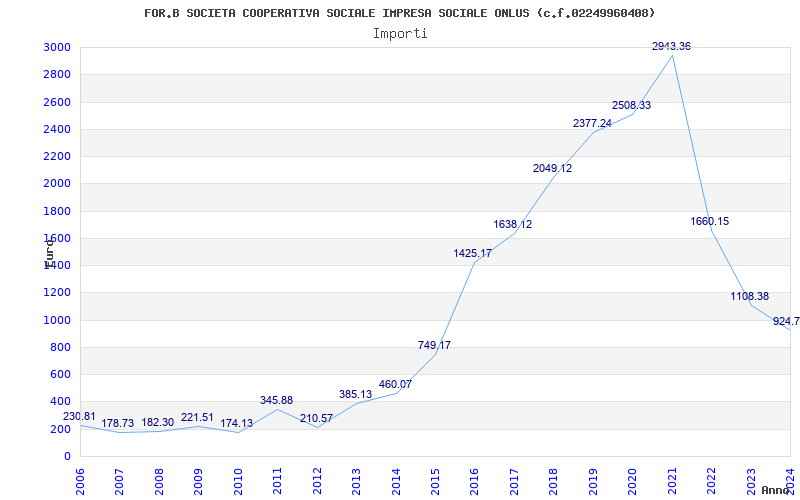Click the 1638.12 data label
This screenshot has width=800, height=500.
[512, 224]
